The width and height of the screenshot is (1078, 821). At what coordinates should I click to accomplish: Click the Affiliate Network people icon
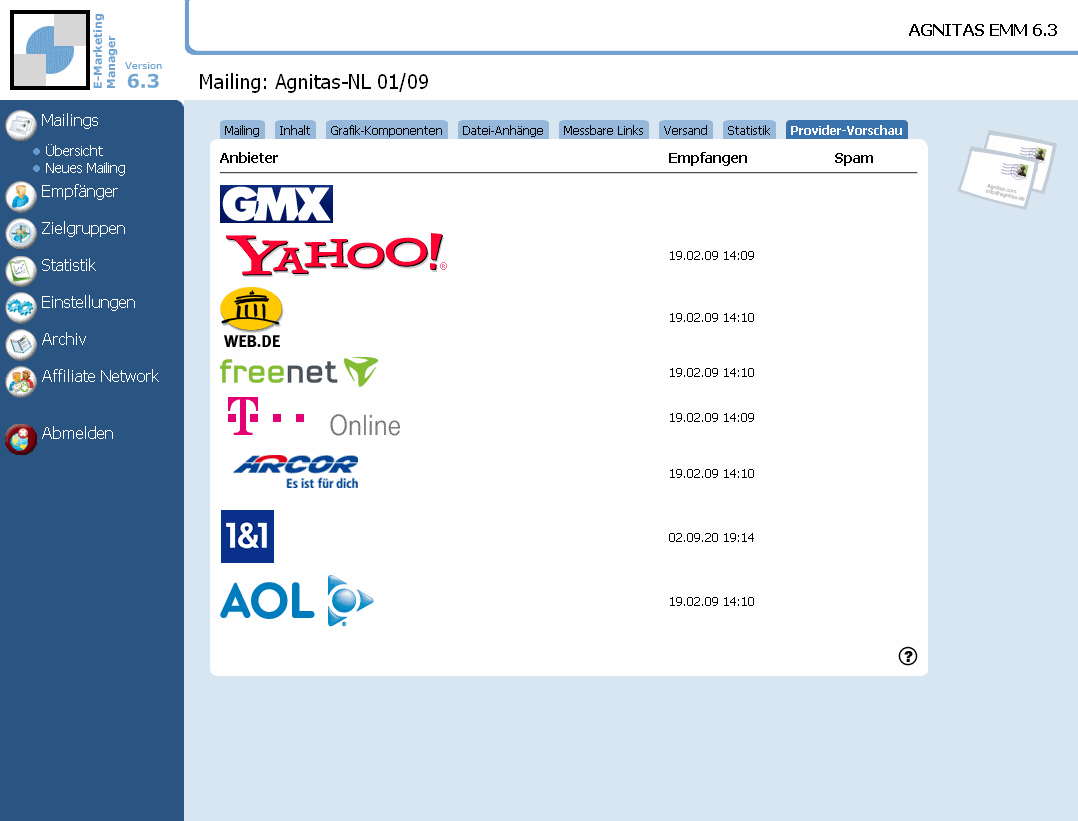tap(21, 382)
